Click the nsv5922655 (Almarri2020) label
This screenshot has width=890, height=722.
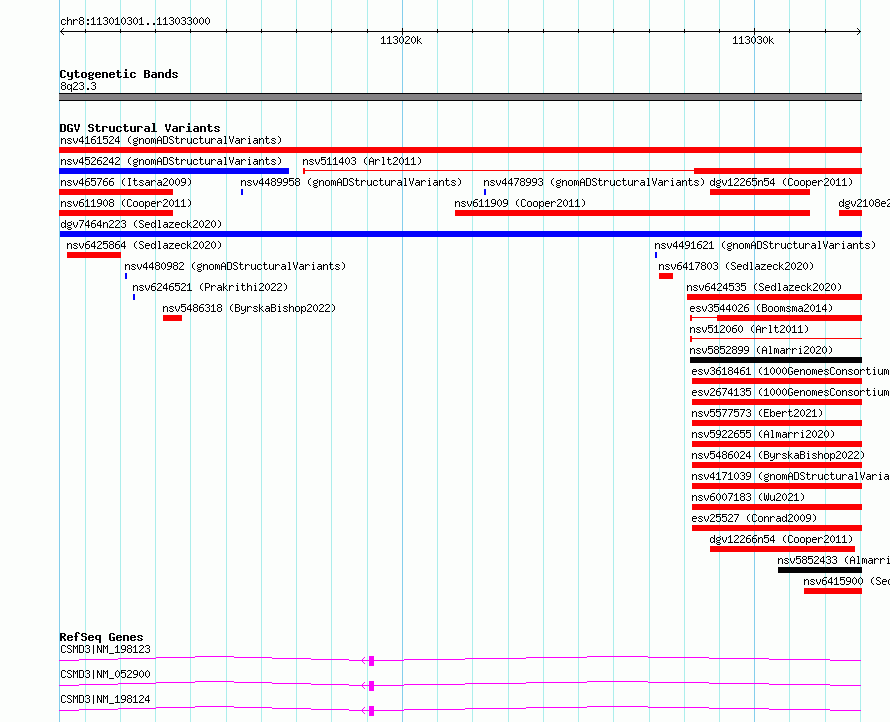(763, 434)
